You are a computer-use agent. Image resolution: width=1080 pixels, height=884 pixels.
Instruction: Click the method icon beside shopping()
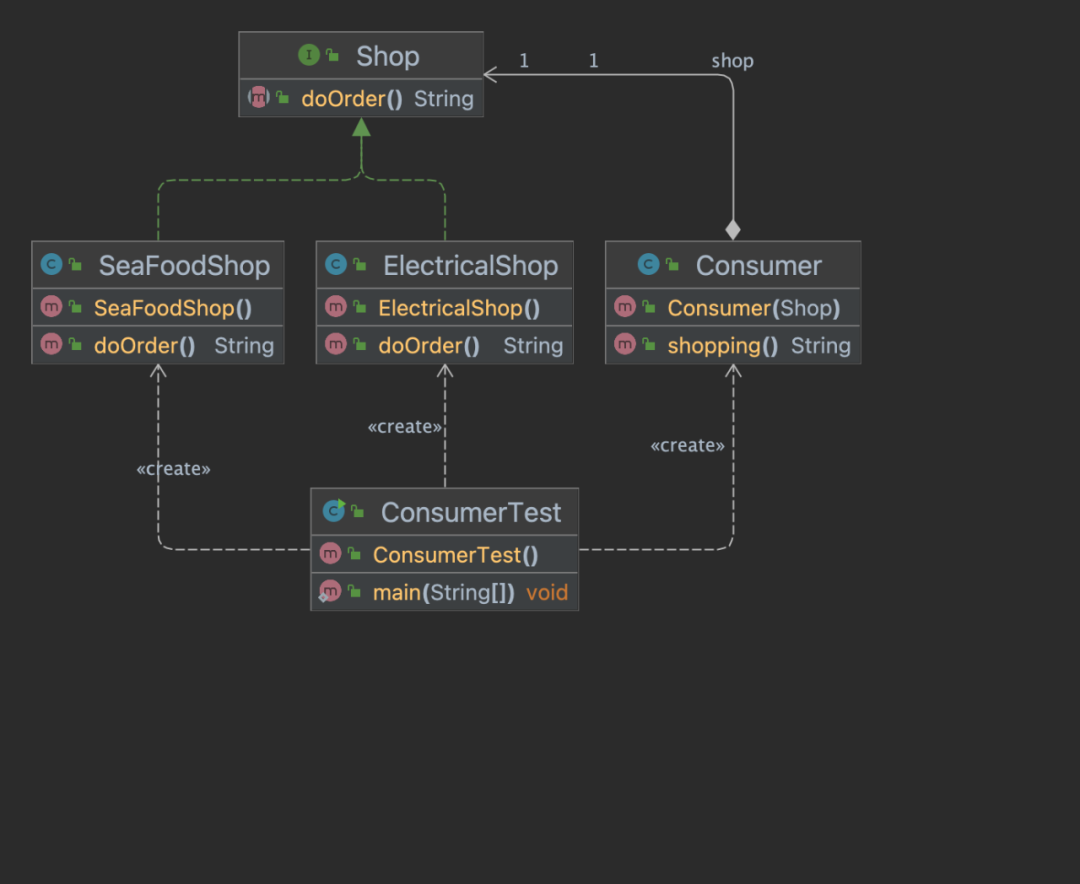[x=625, y=344]
